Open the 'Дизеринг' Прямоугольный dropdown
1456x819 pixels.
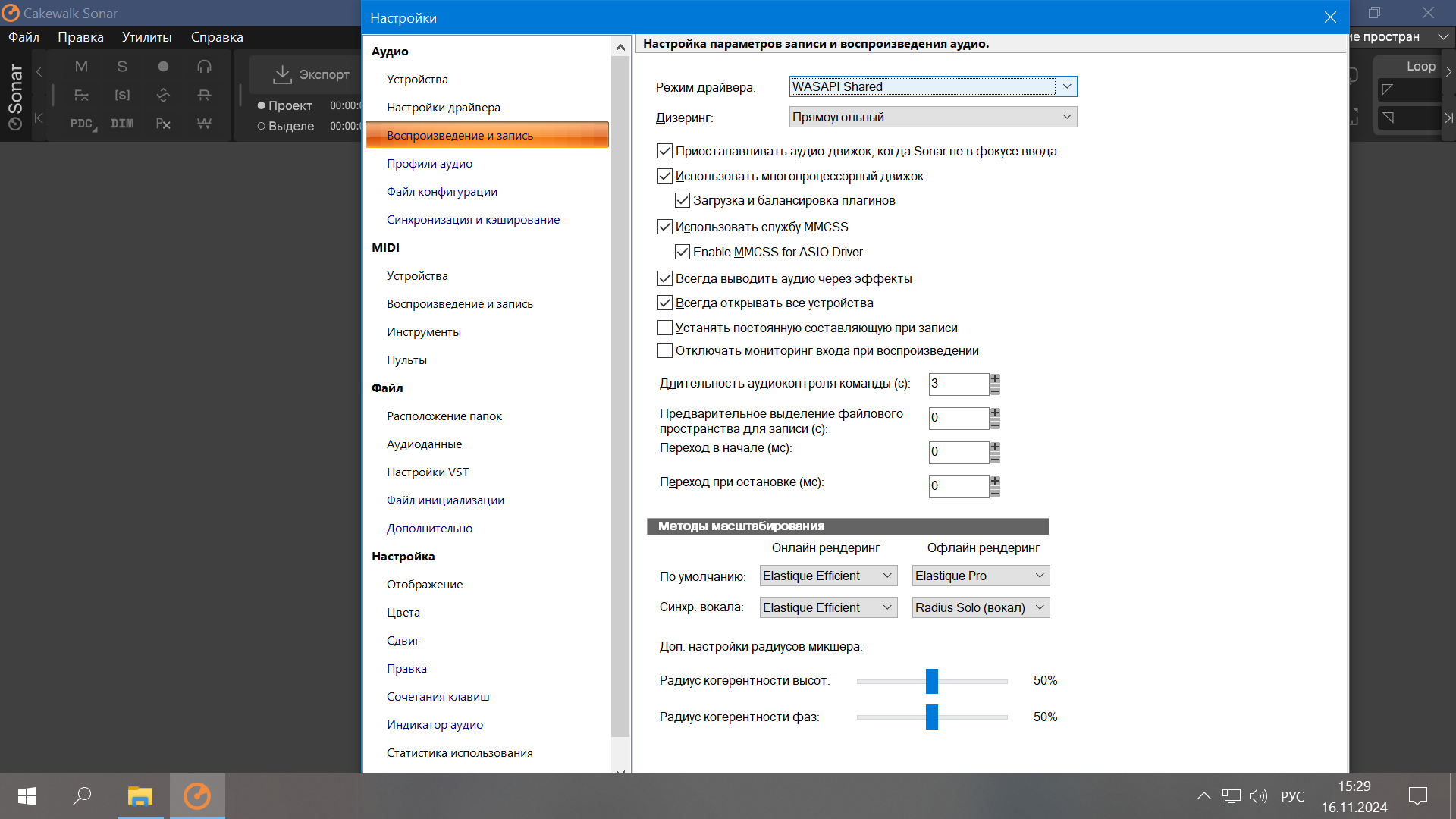[933, 117]
